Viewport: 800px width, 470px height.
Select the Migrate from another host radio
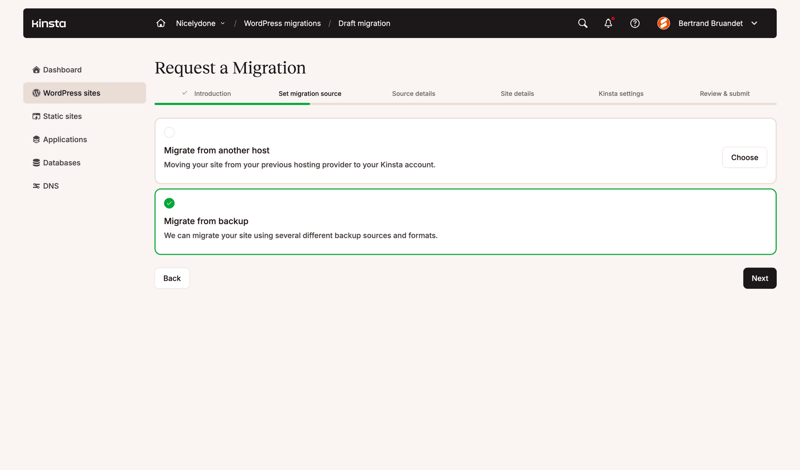169,132
